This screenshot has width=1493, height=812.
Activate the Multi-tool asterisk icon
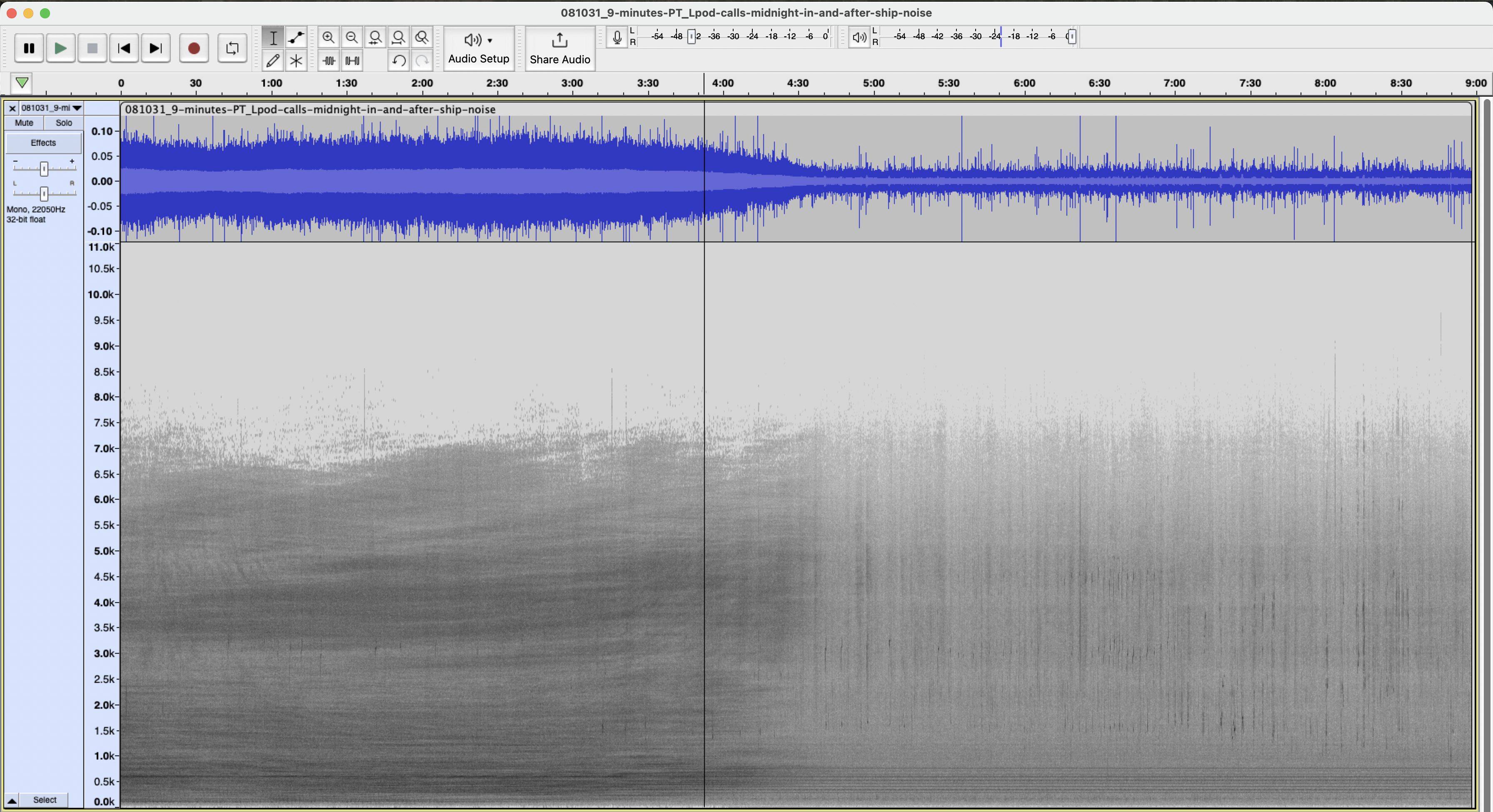click(x=296, y=60)
